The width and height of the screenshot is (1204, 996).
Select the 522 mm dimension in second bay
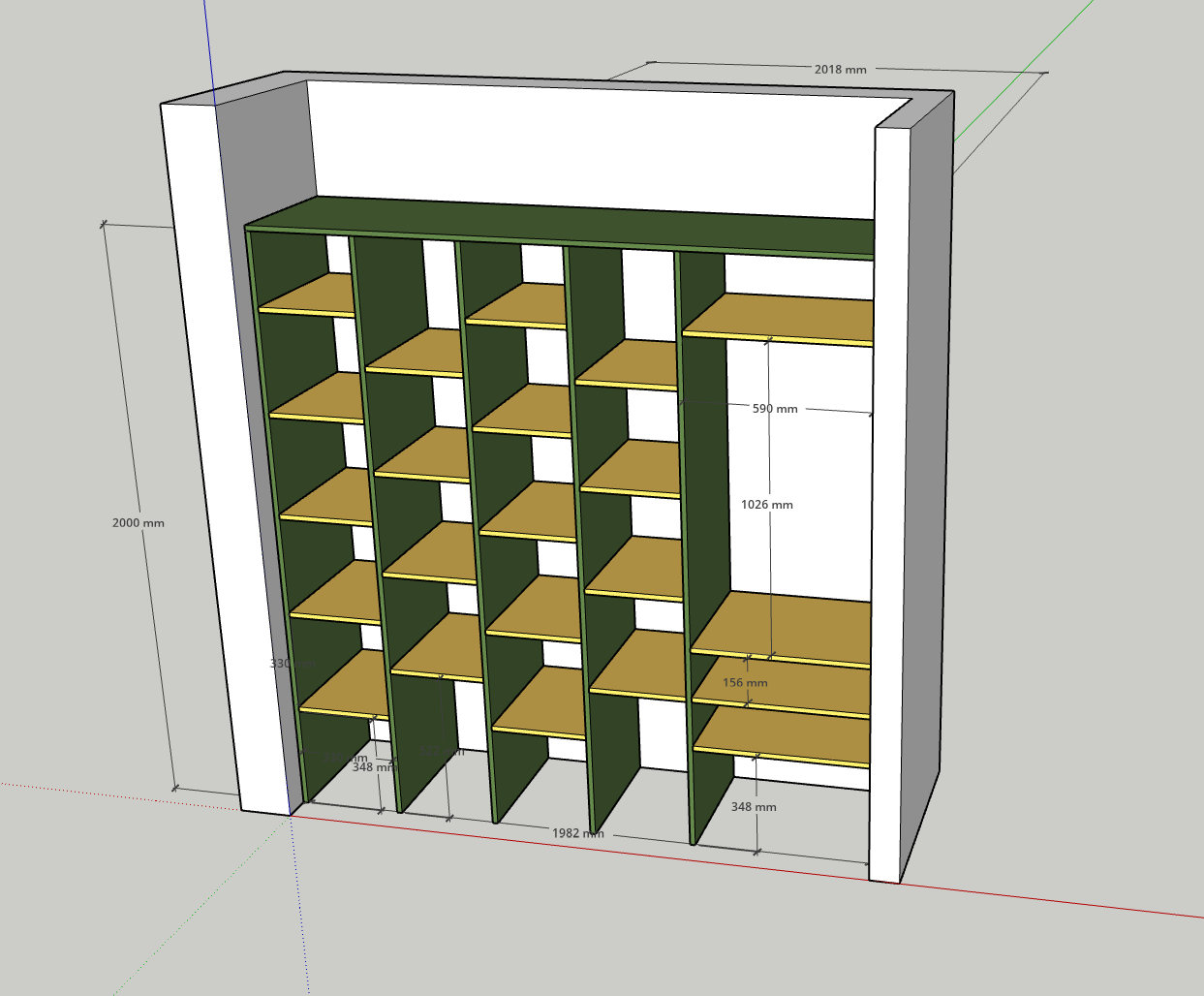[442, 752]
